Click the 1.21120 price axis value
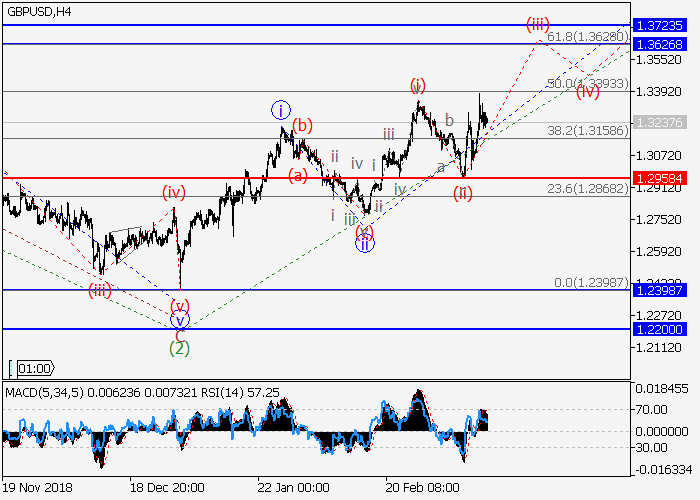Image resolution: width=700 pixels, height=500 pixels. pos(659,347)
